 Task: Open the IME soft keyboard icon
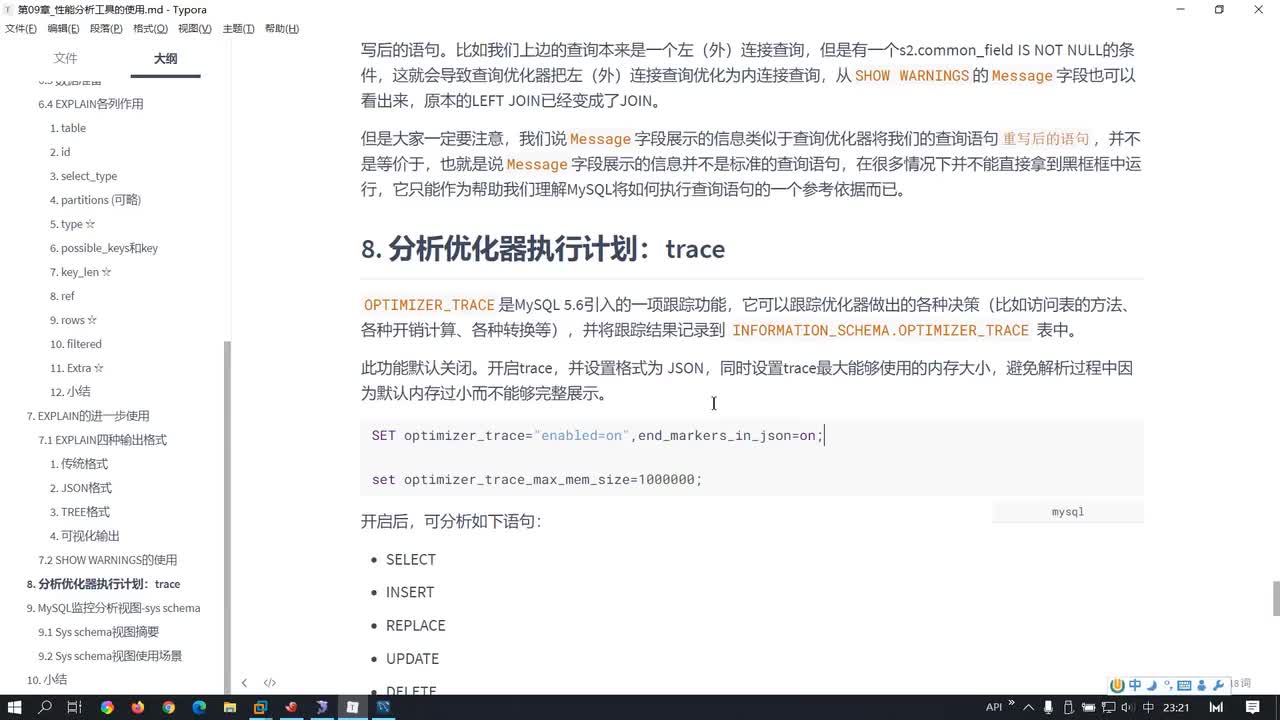point(1184,685)
